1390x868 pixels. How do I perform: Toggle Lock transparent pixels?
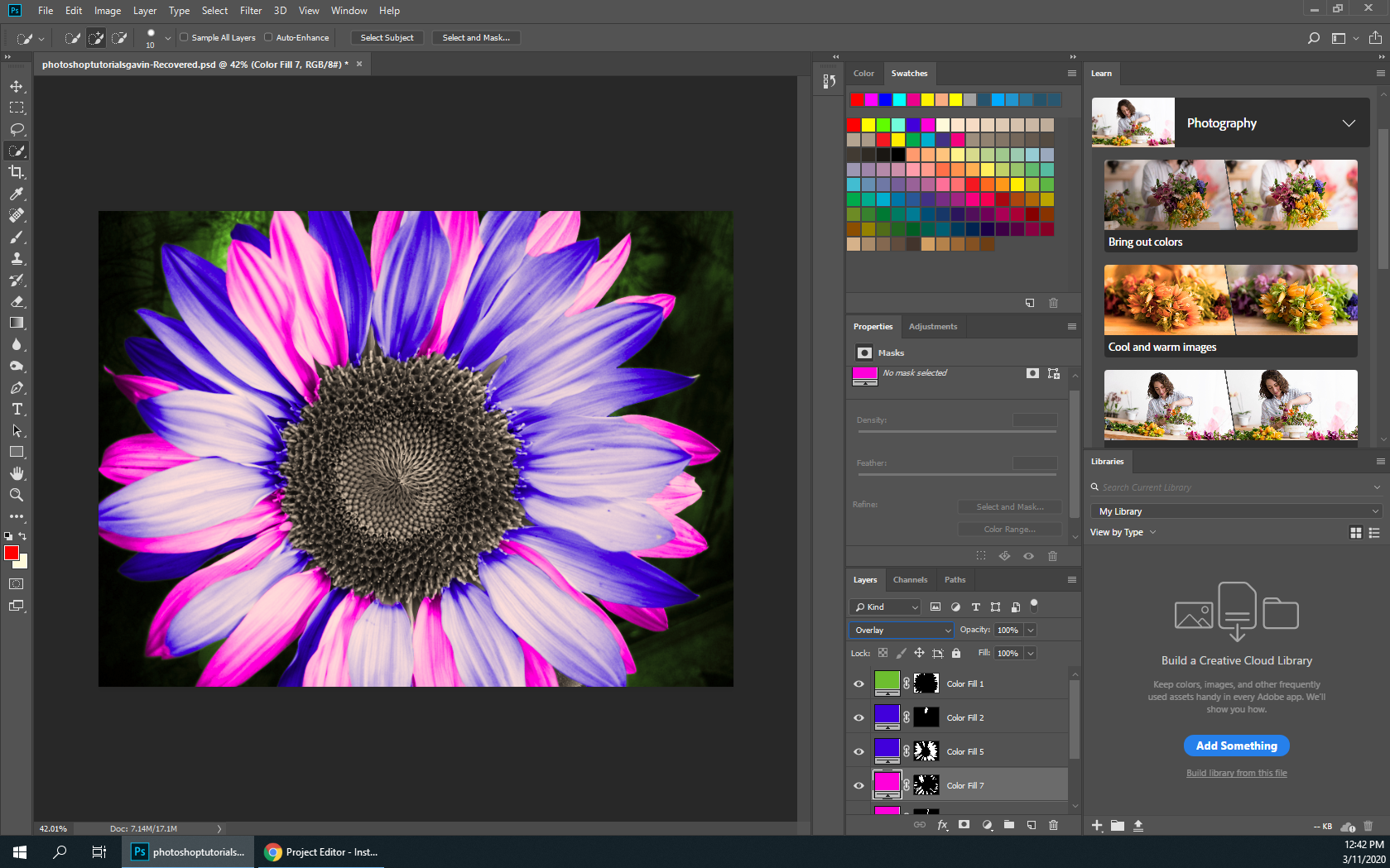click(883, 653)
